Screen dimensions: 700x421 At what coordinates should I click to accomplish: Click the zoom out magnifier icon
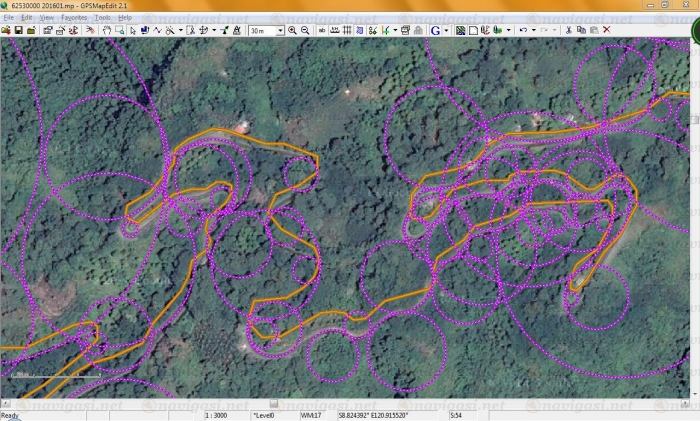point(304,31)
